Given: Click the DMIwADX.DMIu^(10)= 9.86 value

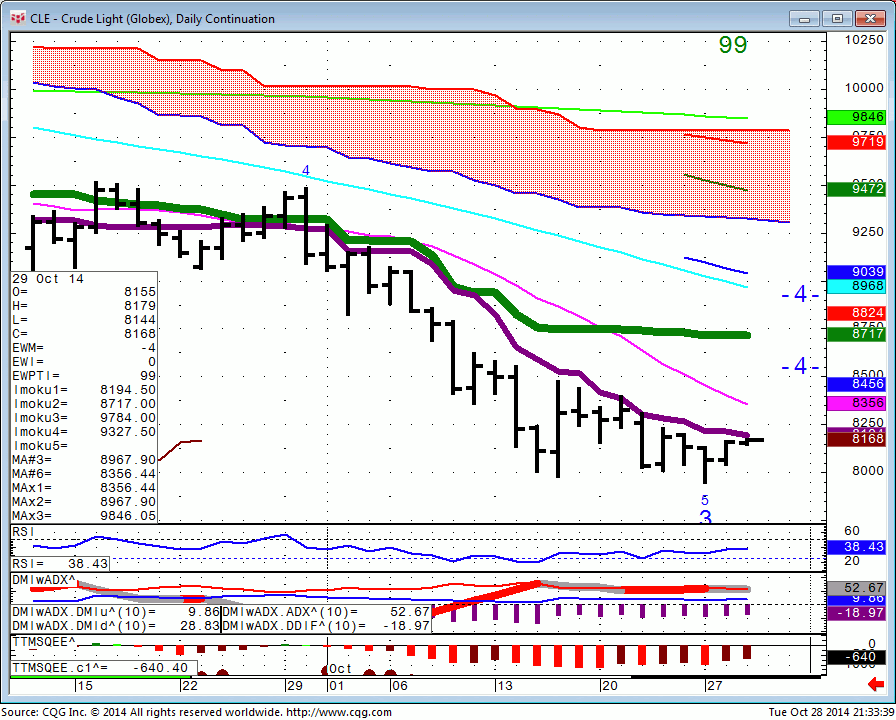Looking at the screenshot, I should [x=116, y=612].
